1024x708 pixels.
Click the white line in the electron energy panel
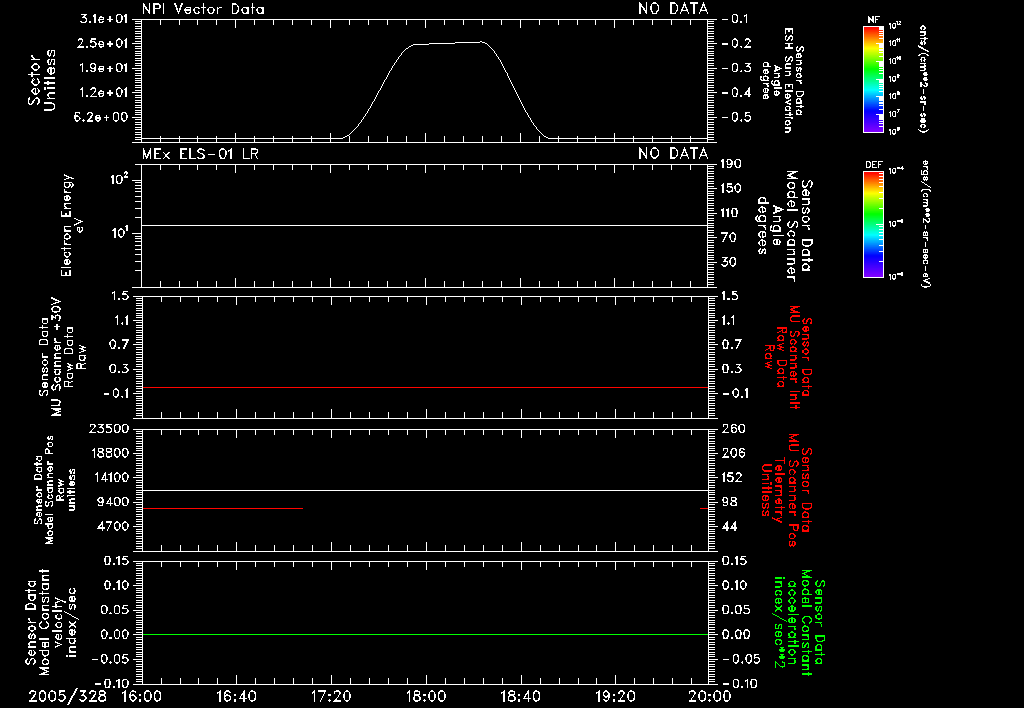(425, 225)
